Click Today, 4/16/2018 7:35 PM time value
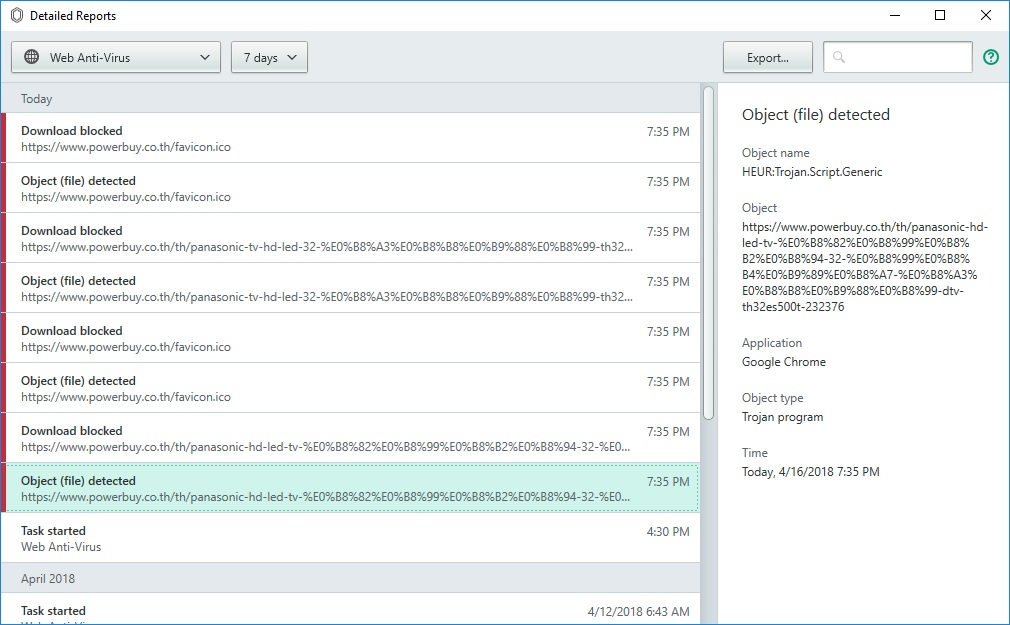Viewport: 1010px width, 625px height. pos(810,472)
